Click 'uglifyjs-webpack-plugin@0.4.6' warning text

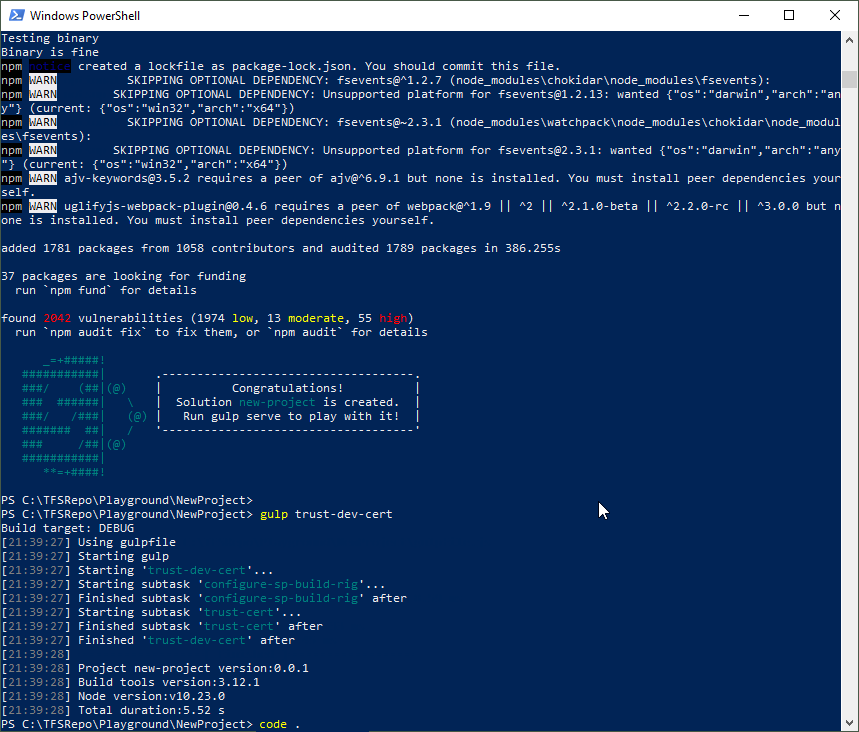click(165, 207)
